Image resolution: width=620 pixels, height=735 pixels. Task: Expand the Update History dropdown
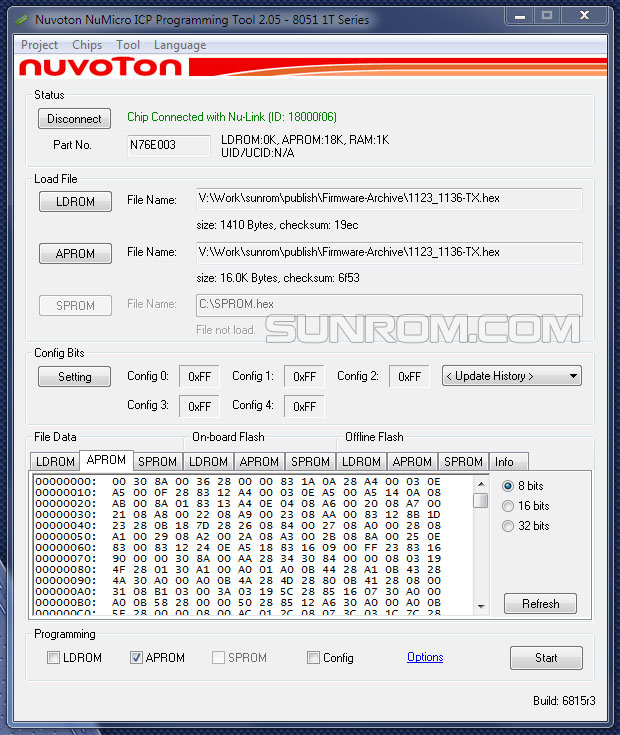click(x=512, y=376)
